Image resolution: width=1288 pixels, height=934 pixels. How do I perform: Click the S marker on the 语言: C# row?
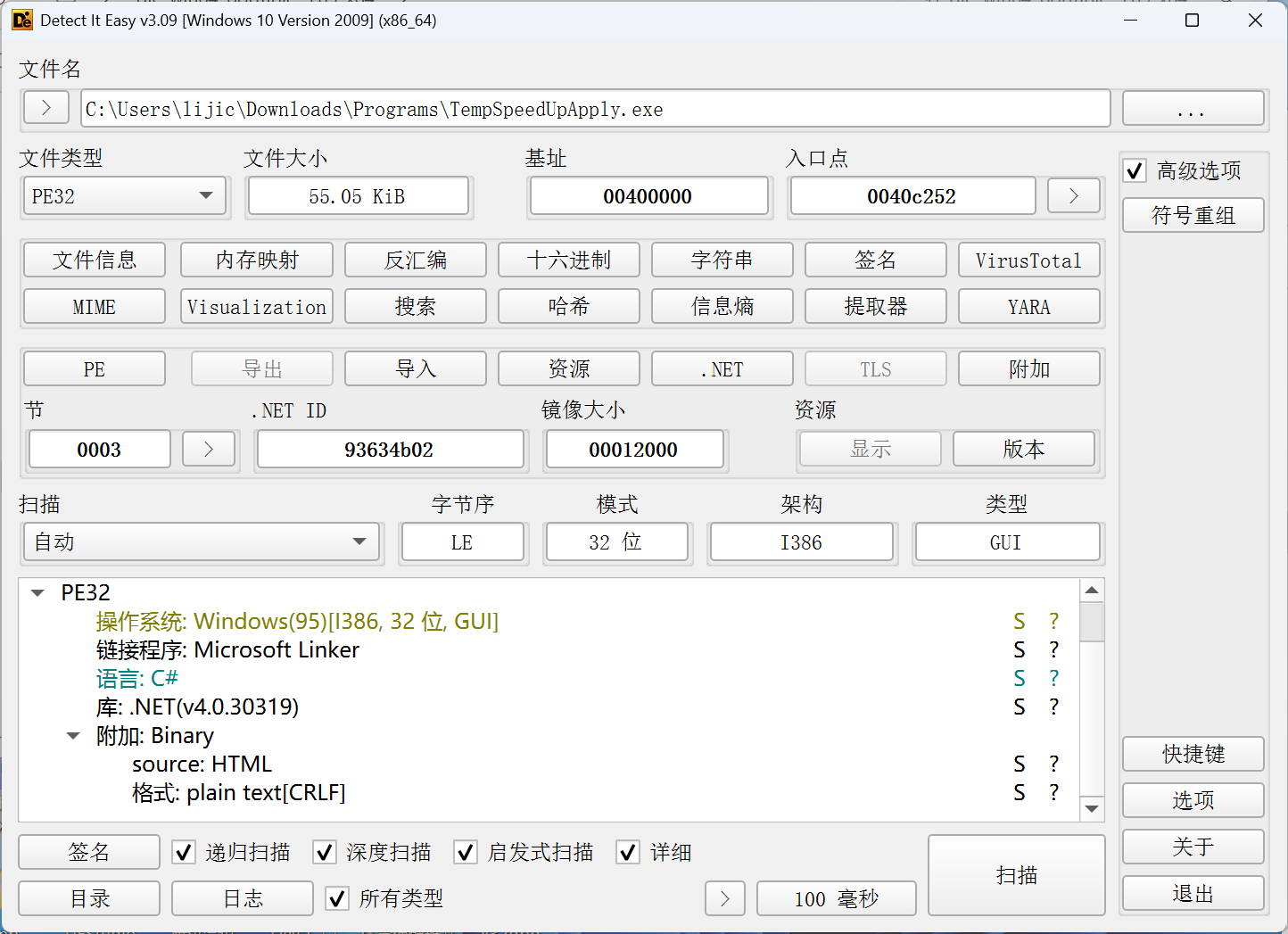(1019, 678)
